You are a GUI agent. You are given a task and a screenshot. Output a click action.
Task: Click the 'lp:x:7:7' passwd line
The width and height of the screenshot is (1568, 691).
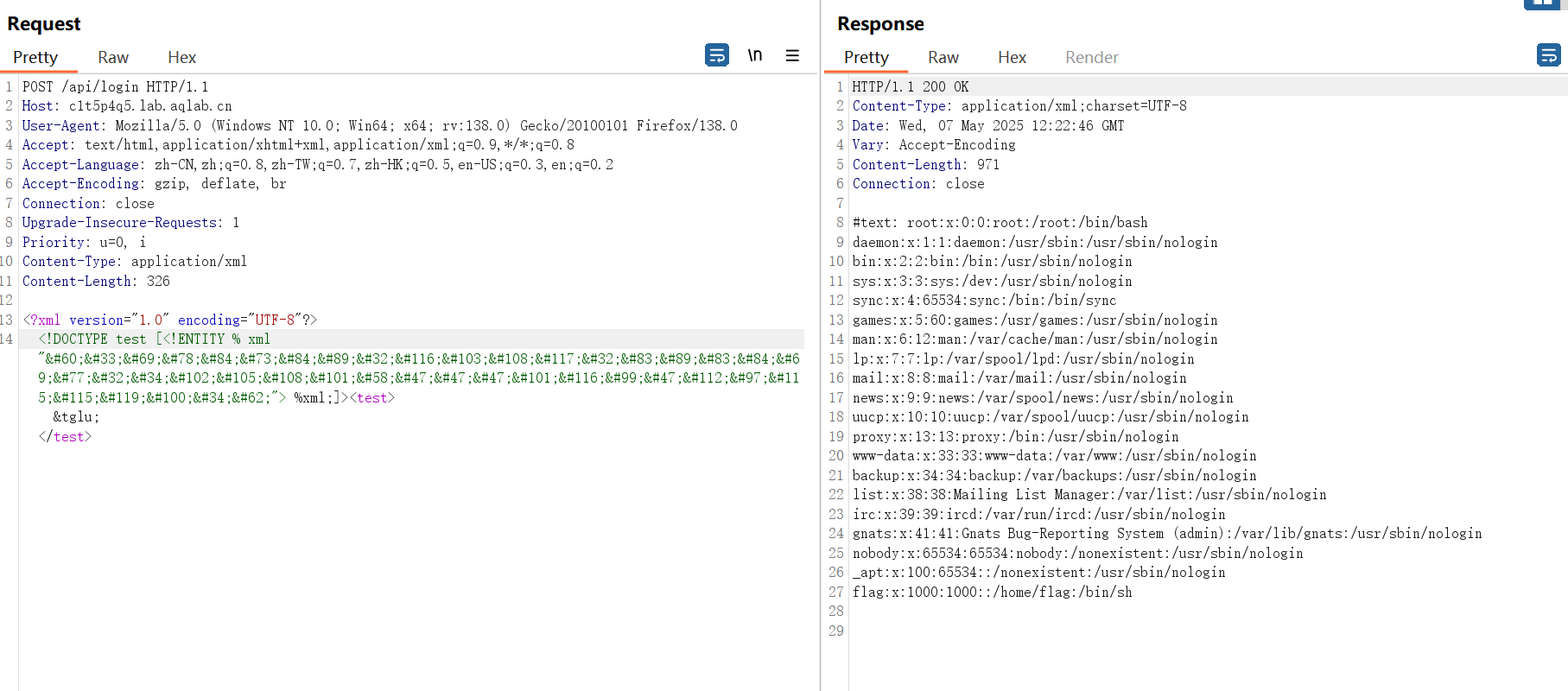tap(1024, 359)
